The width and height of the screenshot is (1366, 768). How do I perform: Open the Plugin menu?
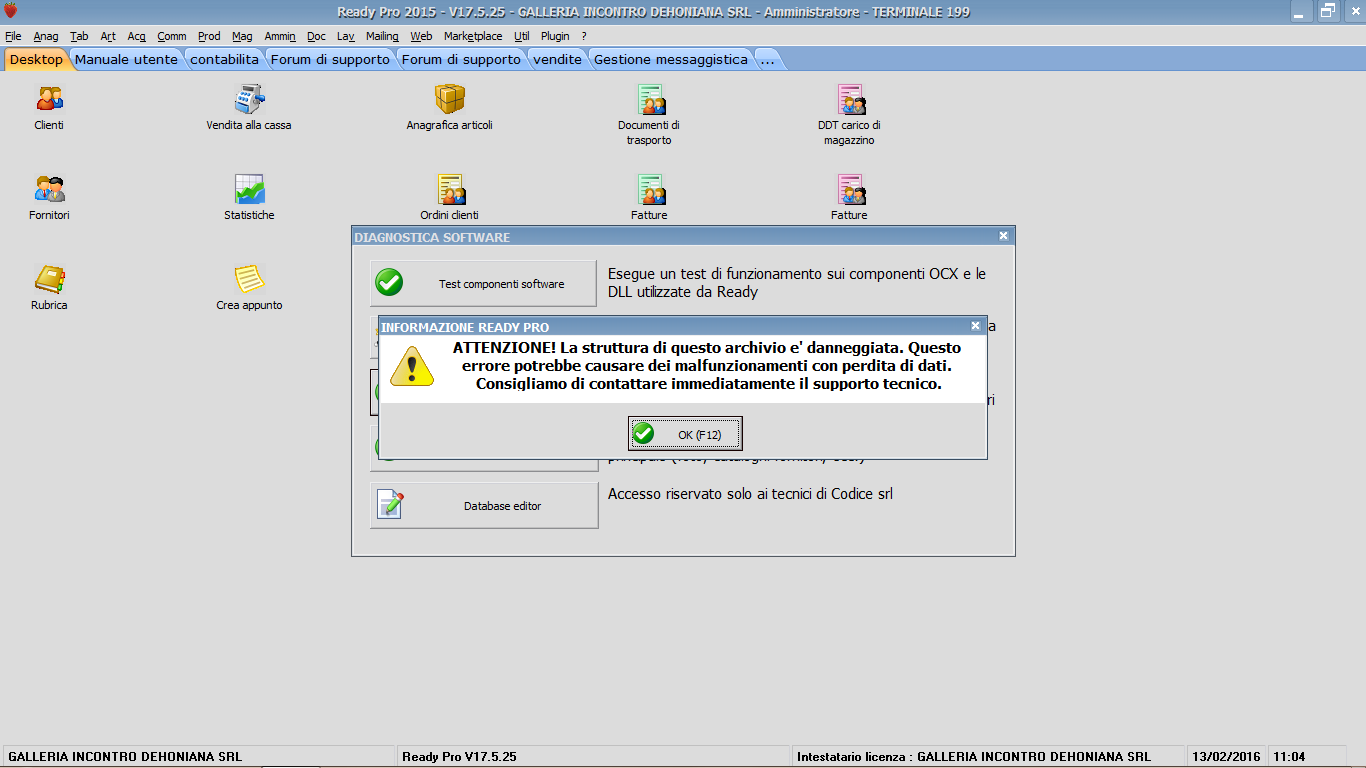click(x=555, y=36)
